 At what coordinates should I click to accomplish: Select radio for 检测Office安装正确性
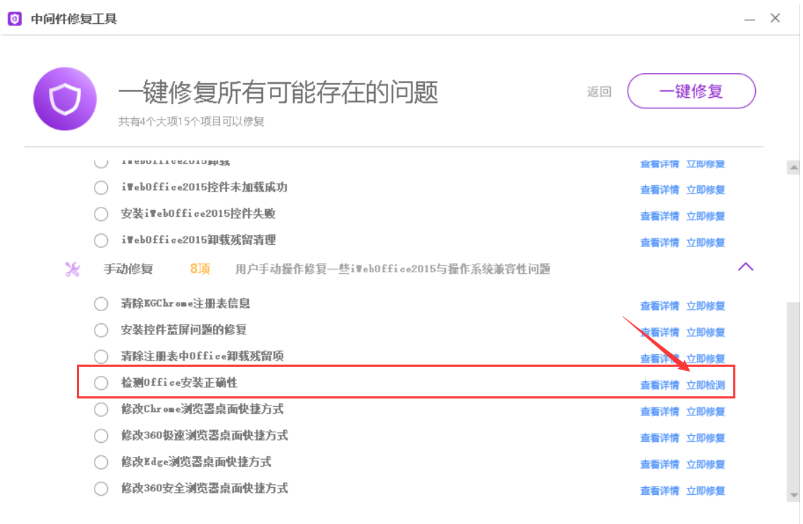(101, 383)
